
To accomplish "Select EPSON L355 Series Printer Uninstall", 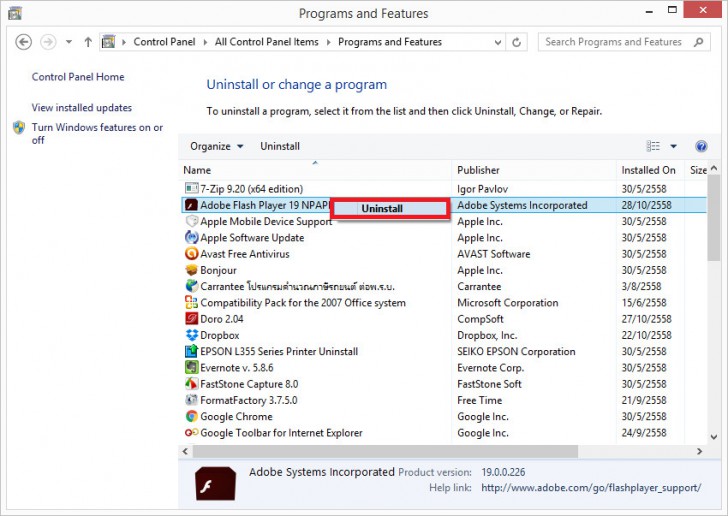I will point(279,351).
